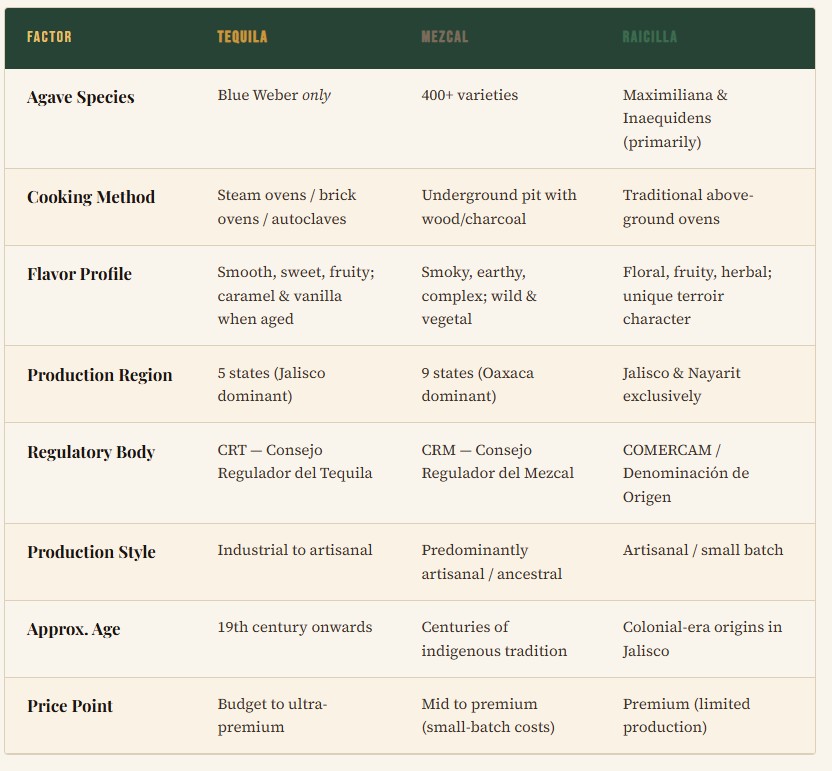The width and height of the screenshot is (832, 771).
Task: Click the 5 states (Jalisco dominant) cell
Action: tap(271, 384)
